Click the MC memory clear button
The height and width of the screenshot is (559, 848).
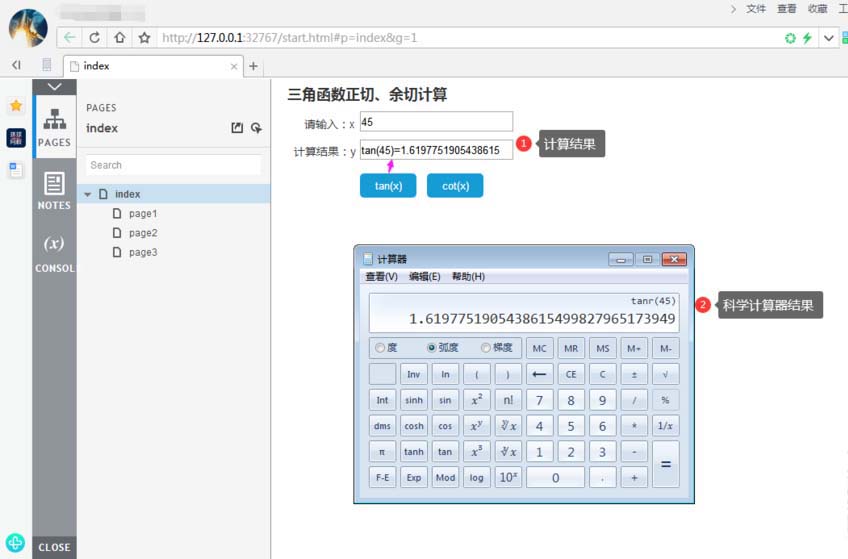pyautogui.click(x=539, y=348)
